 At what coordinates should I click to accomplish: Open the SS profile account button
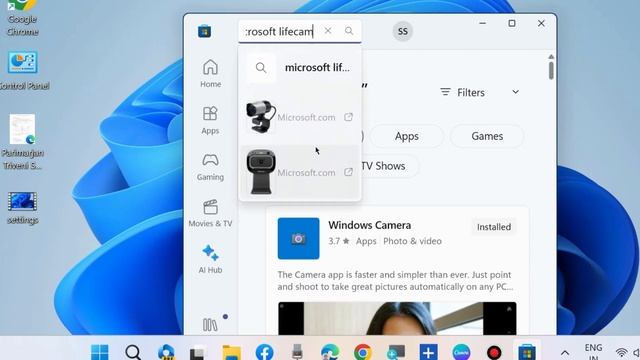403,31
